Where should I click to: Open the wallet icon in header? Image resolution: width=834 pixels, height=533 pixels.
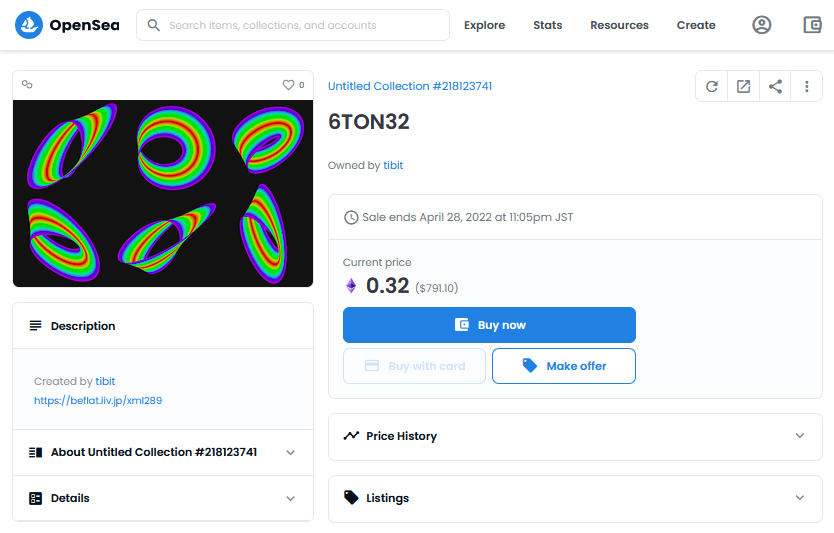pyautogui.click(x=812, y=25)
